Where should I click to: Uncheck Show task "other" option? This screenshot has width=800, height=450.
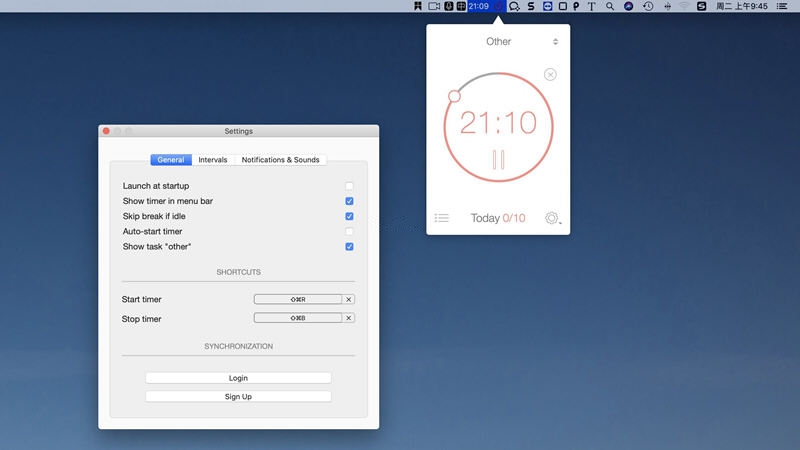click(349, 247)
